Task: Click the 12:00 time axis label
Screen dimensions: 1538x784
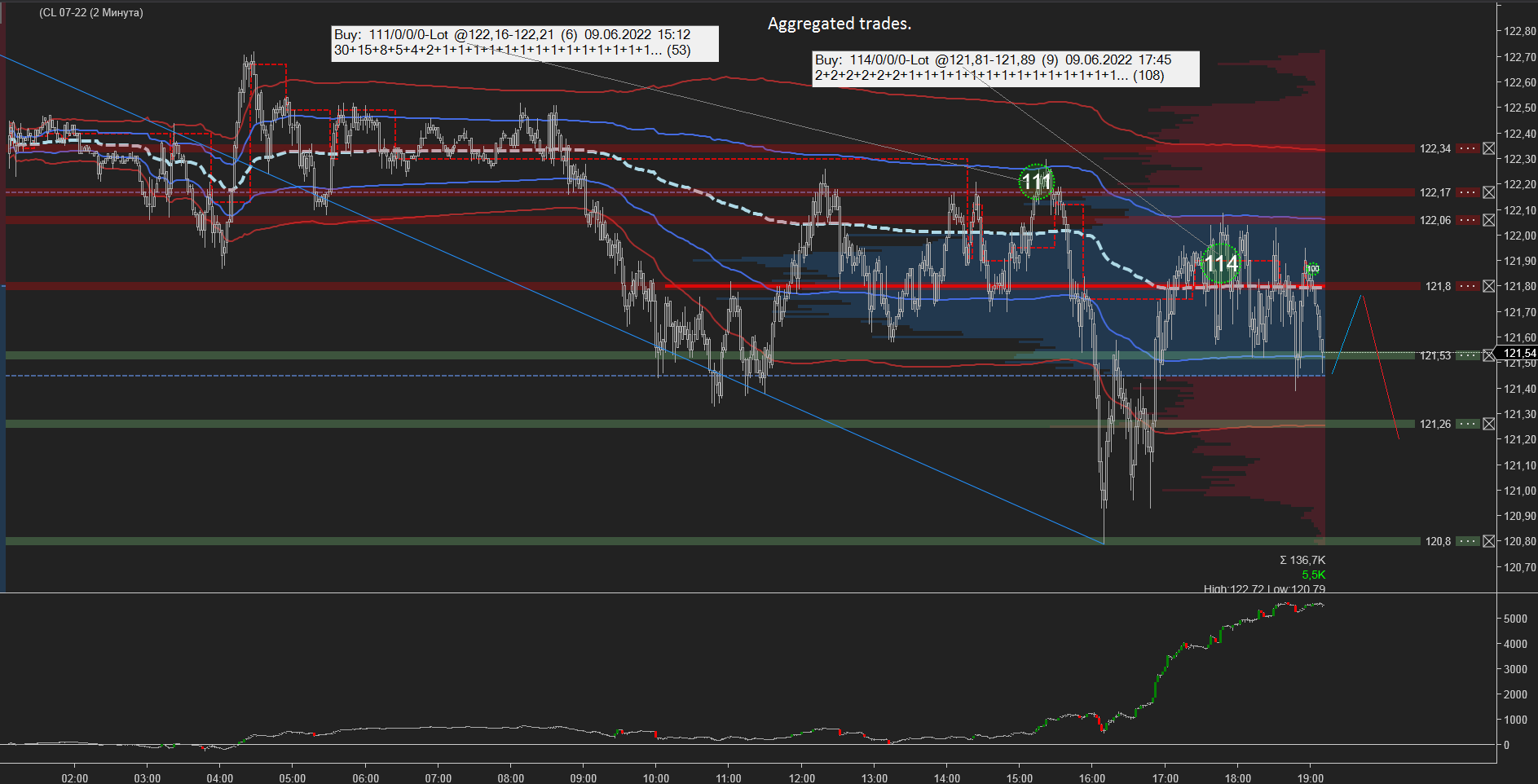Action: point(802,777)
